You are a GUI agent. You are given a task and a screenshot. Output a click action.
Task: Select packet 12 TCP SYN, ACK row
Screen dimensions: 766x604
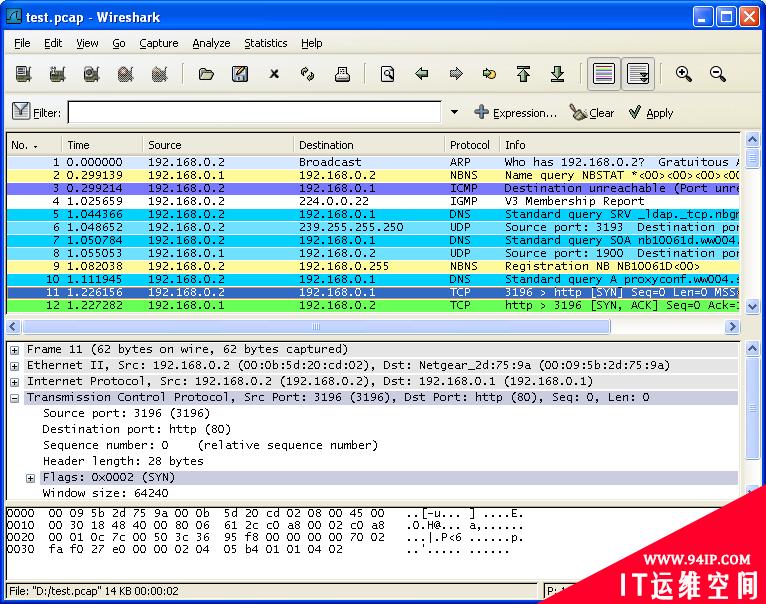[373, 305]
